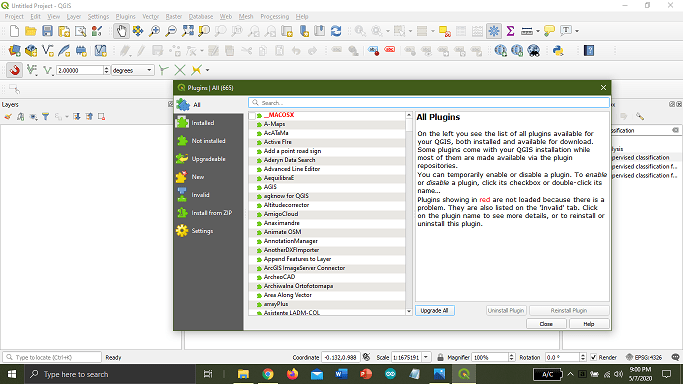This screenshot has width=683, height=384.
Task: Select the Upgradeable plugins tab
Action: (208, 159)
